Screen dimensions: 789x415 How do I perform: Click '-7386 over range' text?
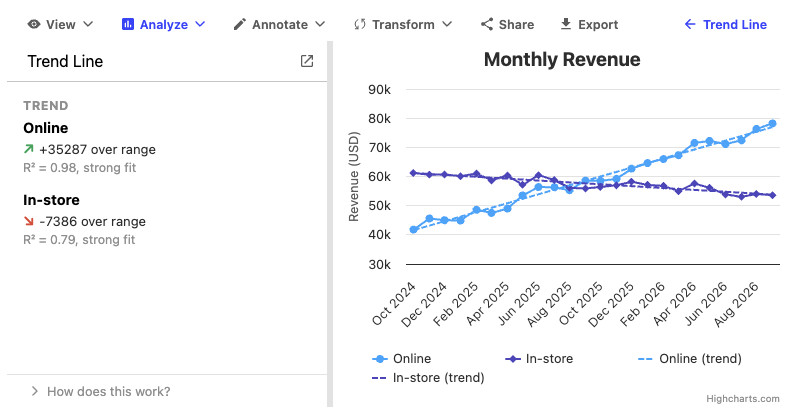[x=93, y=221]
